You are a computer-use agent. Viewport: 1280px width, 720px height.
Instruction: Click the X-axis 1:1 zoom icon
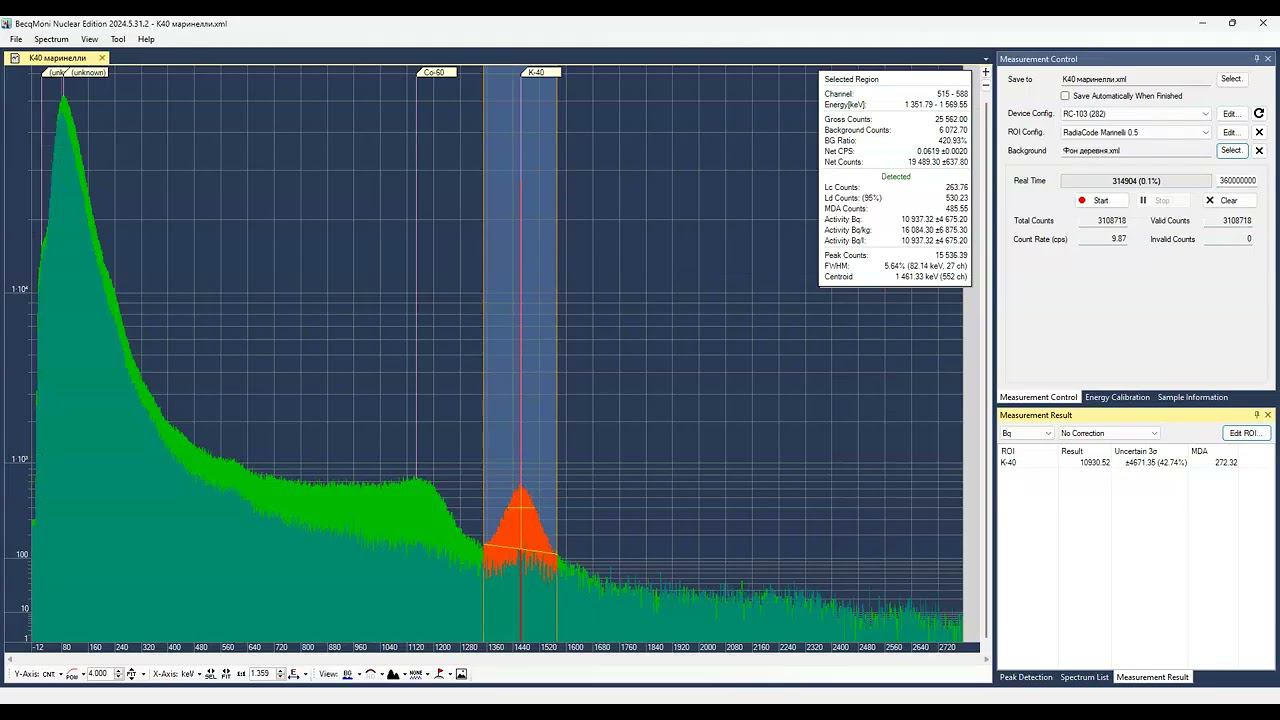(x=240, y=674)
